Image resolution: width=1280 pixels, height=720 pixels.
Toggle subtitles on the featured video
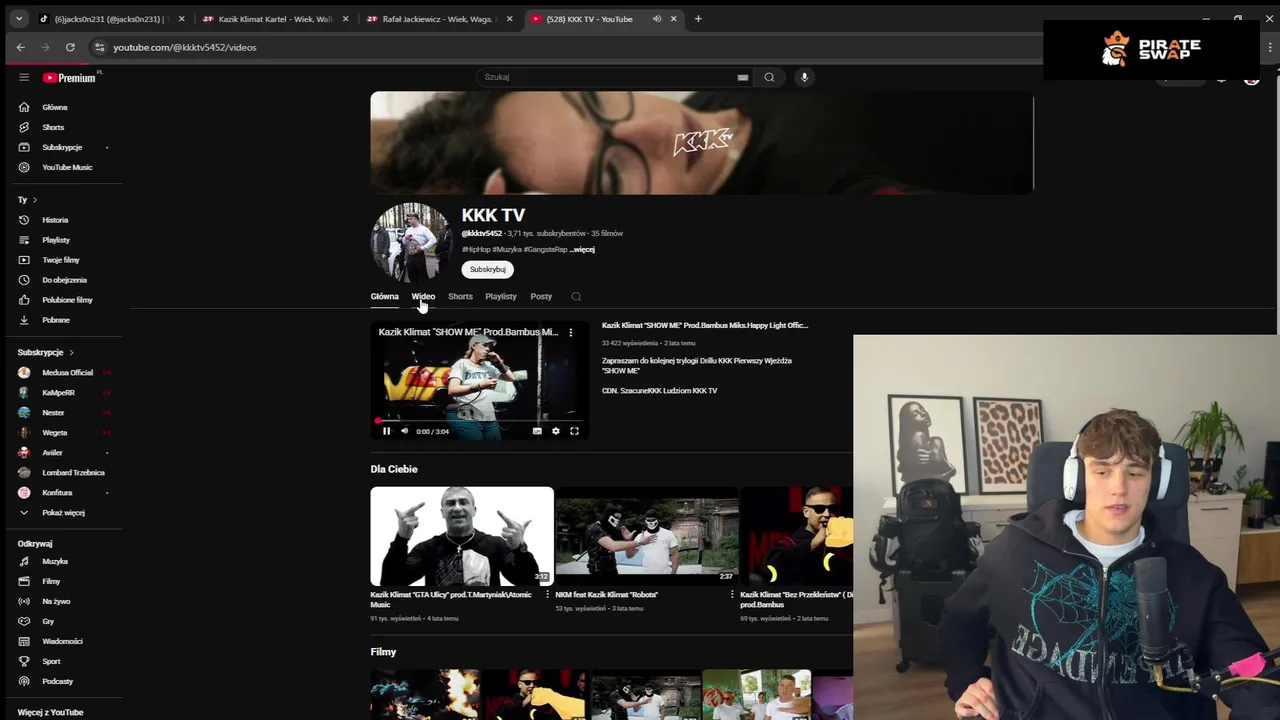click(537, 431)
